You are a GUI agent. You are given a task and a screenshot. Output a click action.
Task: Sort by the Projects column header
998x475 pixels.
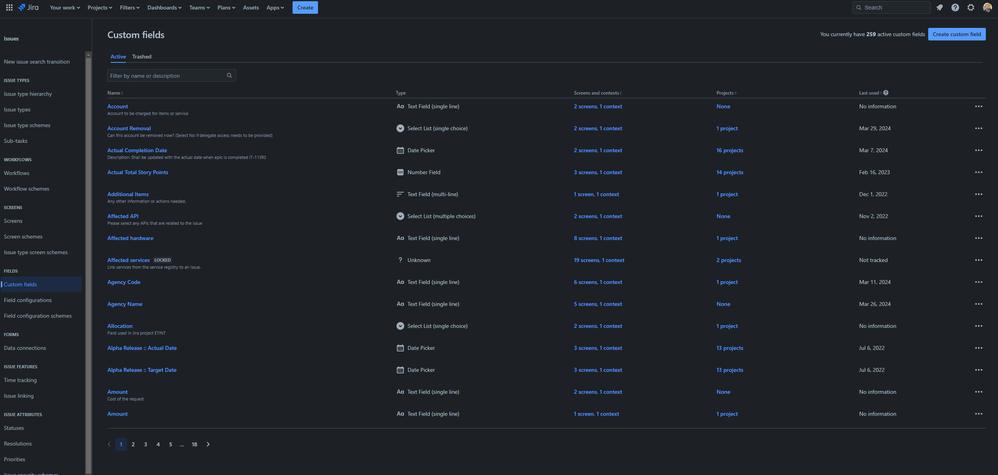click(x=726, y=93)
